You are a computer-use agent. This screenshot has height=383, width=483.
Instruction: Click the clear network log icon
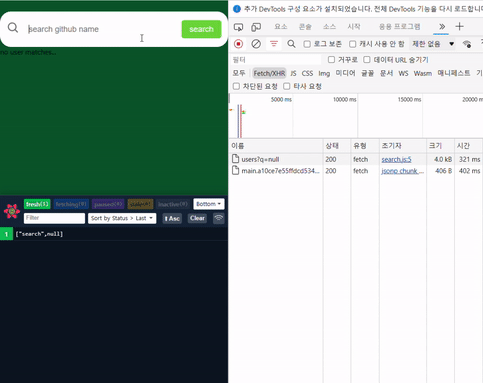(256, 44)
